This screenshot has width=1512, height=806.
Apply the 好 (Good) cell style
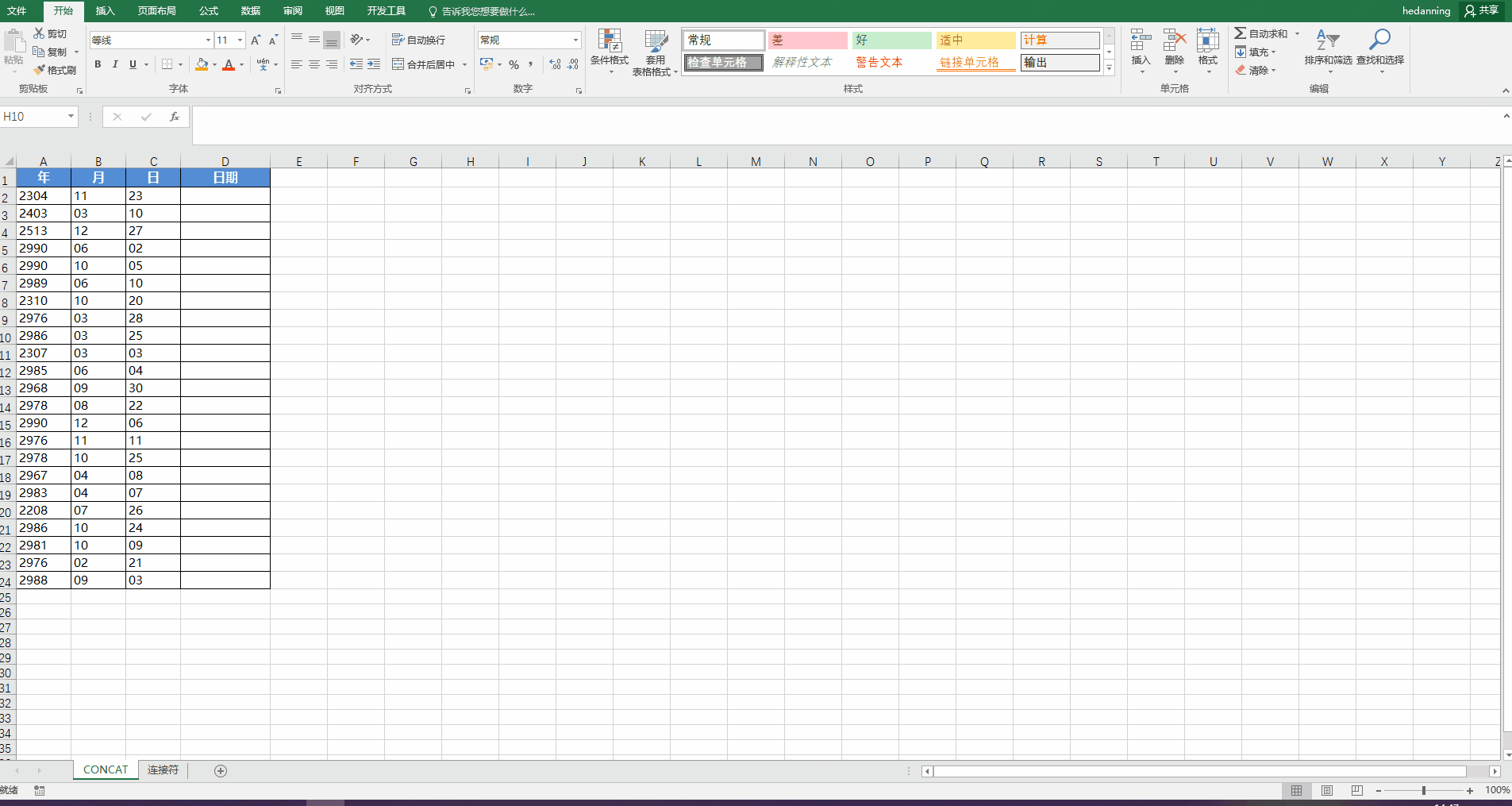pos(892,40)
